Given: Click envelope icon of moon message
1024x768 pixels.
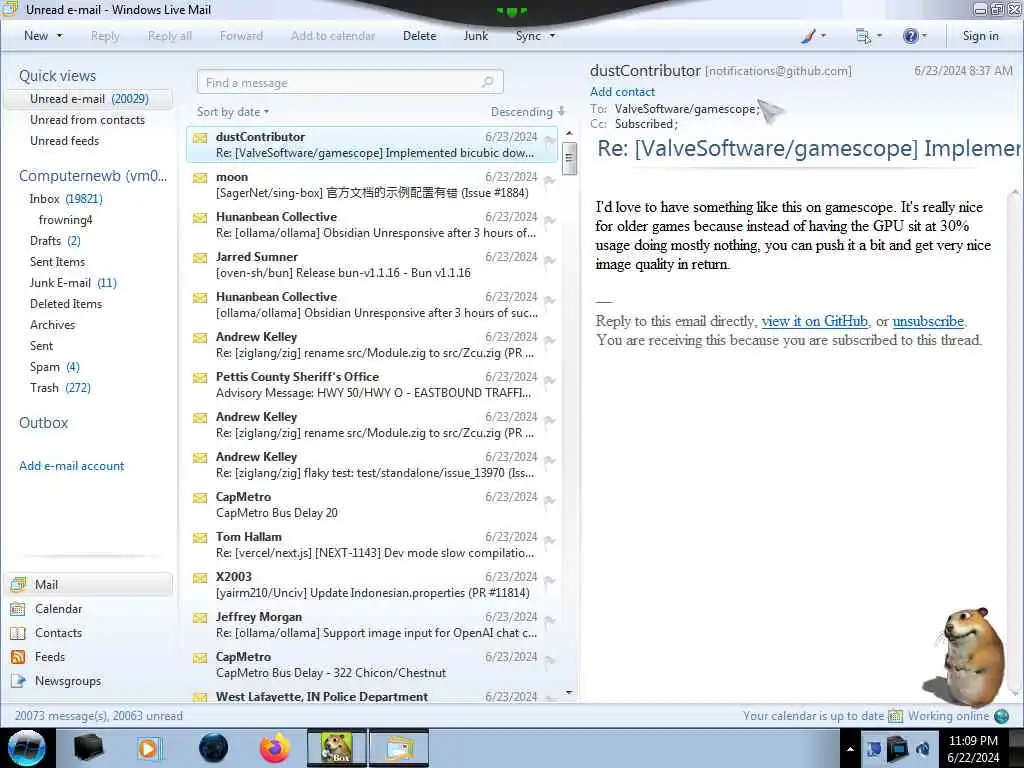Looking at the screenshot, I should pyautogui.click(x=200, y=178).
